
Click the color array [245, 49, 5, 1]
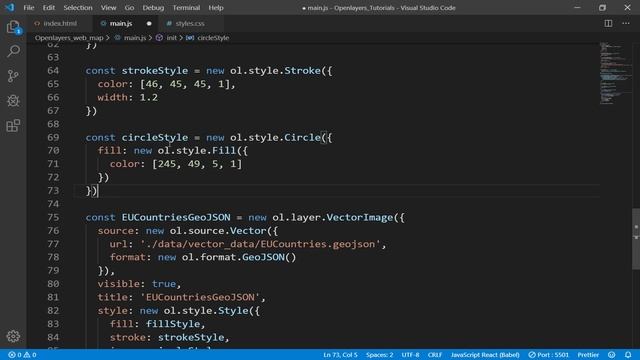pyautogui.click(x=197, y=164)
